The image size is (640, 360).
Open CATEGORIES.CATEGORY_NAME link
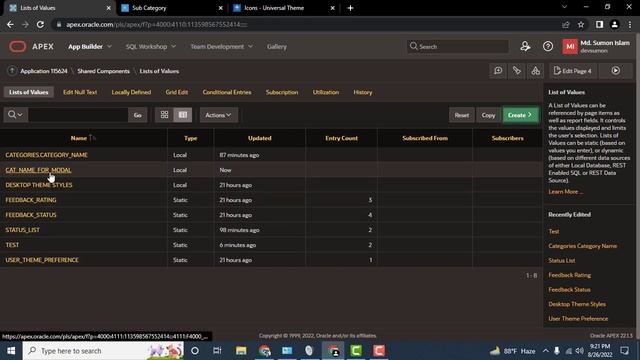[x=47, y=155]
